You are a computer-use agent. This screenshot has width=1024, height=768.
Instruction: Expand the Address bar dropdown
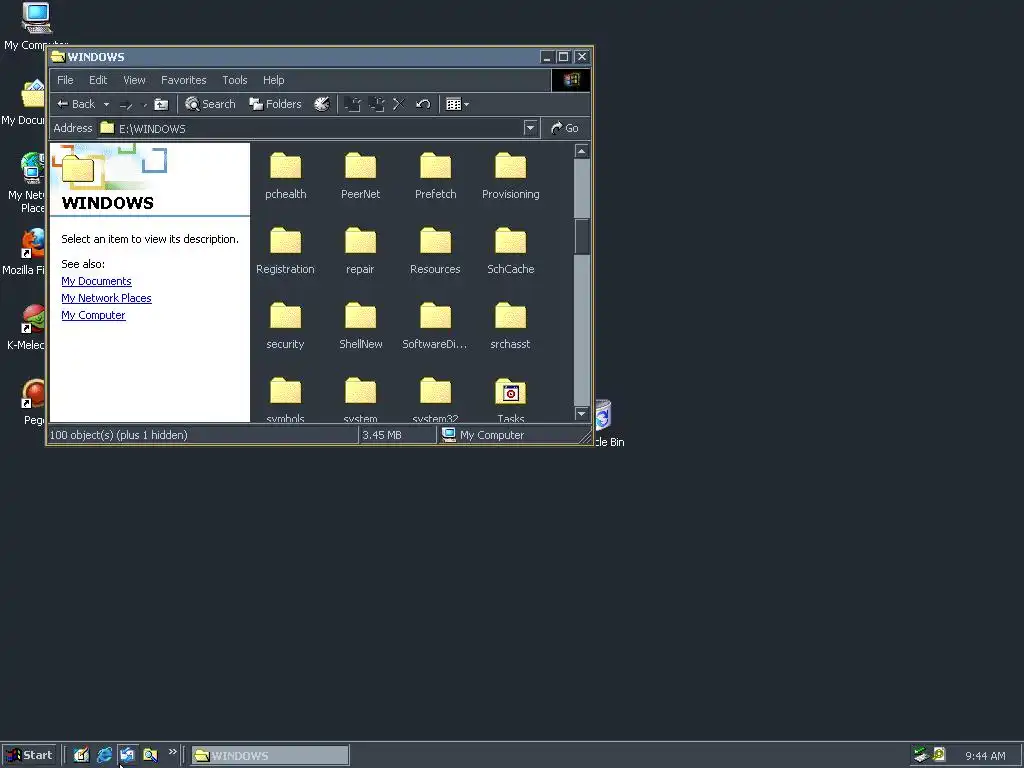[530, 128]
